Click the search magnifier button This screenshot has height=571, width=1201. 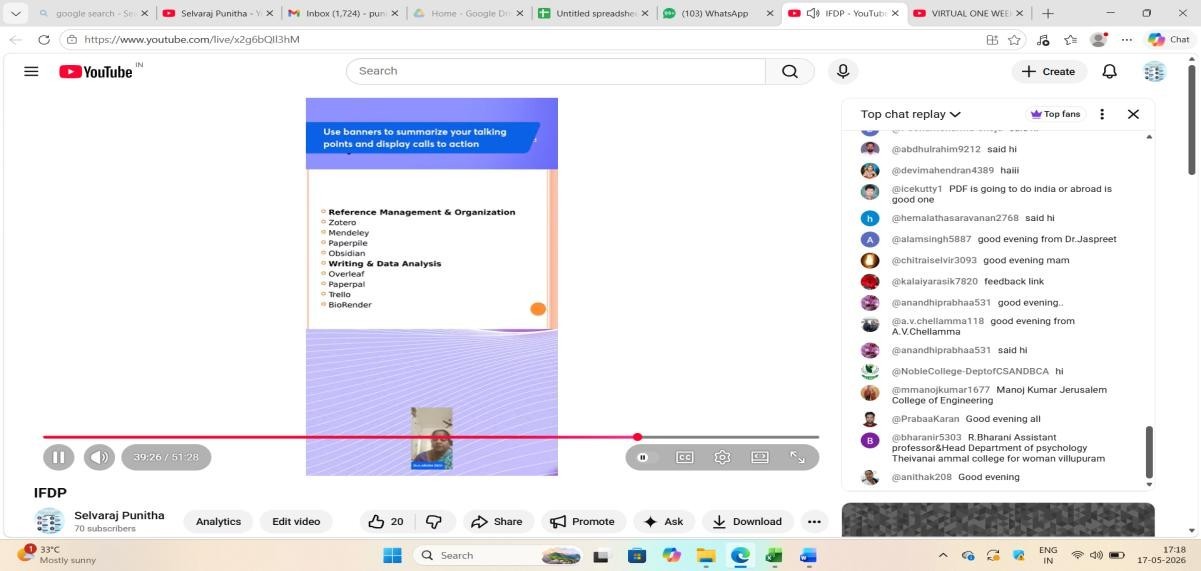point(790,71)
